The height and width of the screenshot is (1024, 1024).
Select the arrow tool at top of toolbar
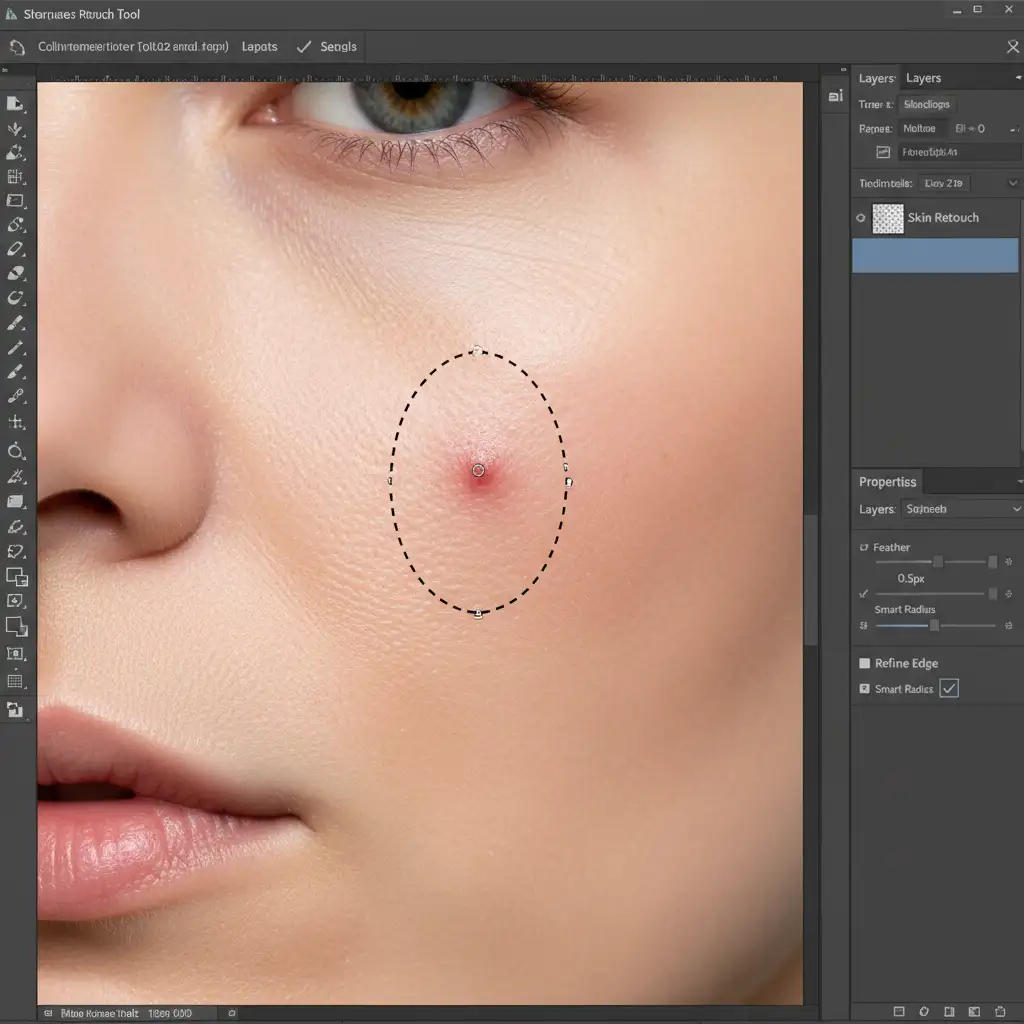coord(15,104)
